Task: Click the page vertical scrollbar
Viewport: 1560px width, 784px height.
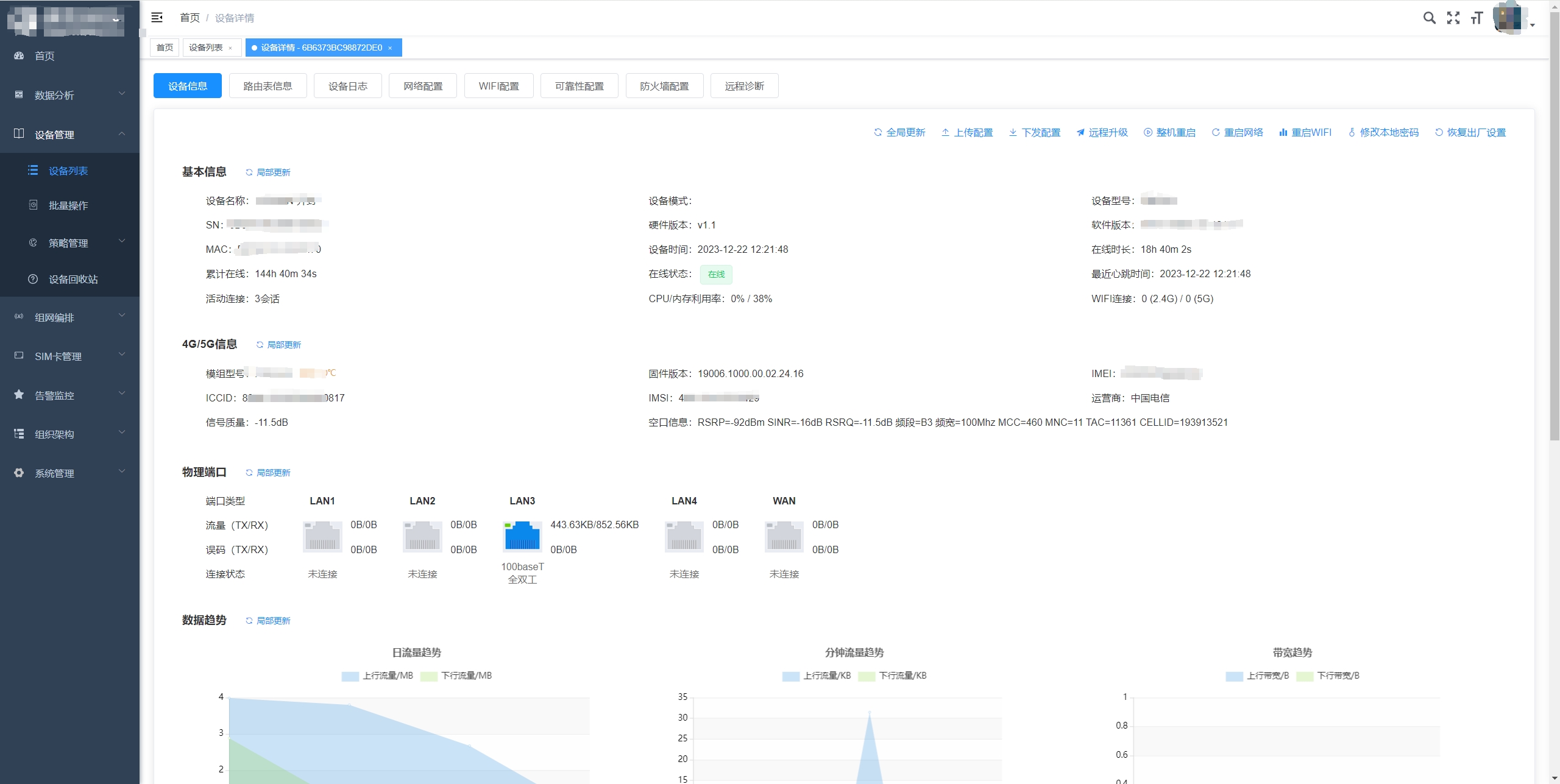Action: point(1555,225)
